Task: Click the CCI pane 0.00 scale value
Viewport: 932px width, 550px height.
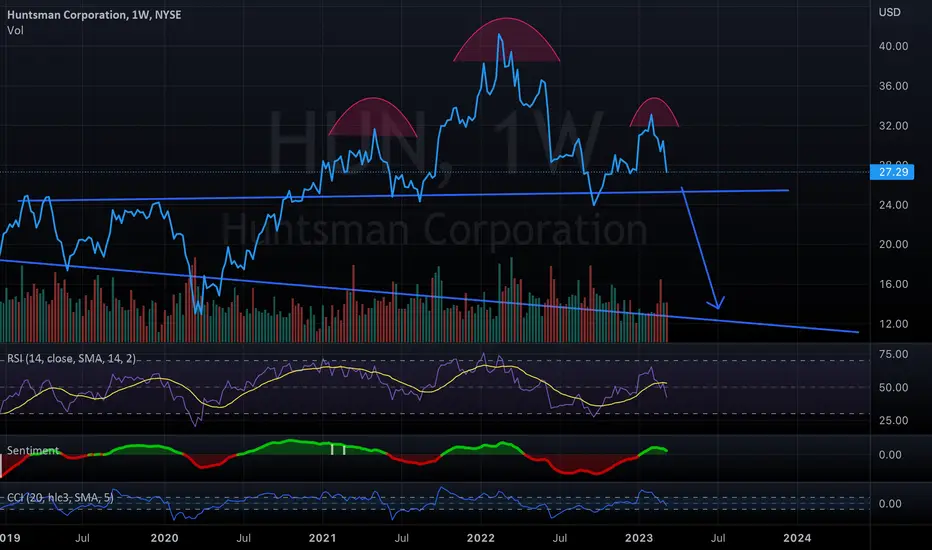Action: (x=890, y=504)
